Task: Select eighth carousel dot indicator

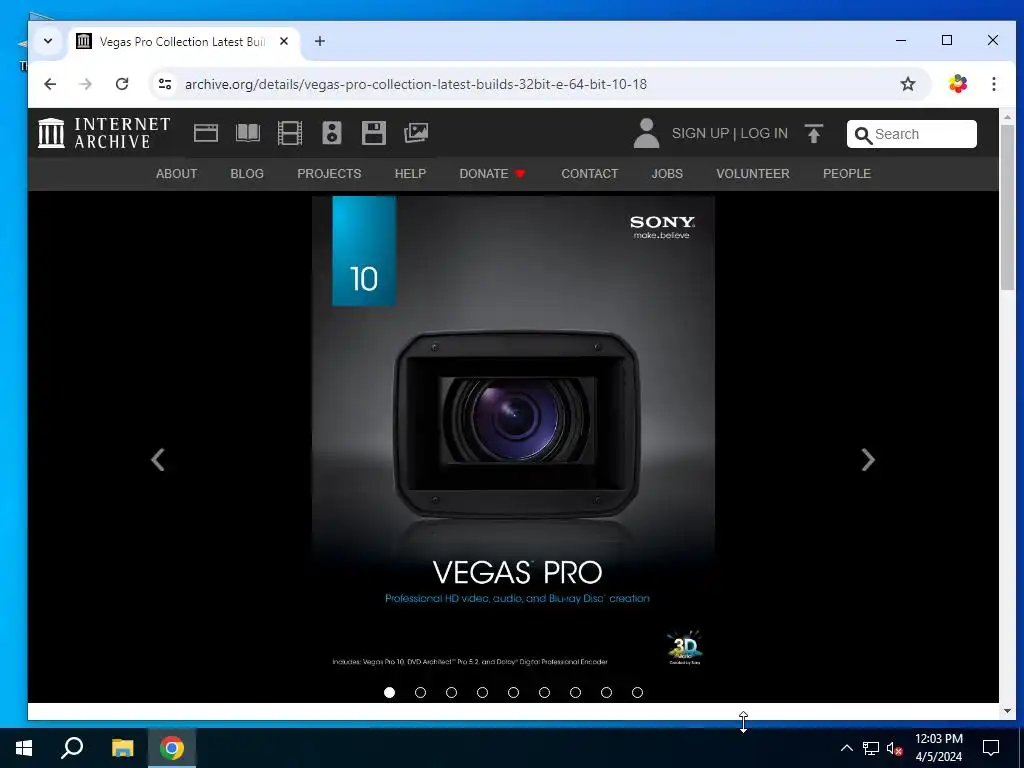Action: [x=607, y=692]
